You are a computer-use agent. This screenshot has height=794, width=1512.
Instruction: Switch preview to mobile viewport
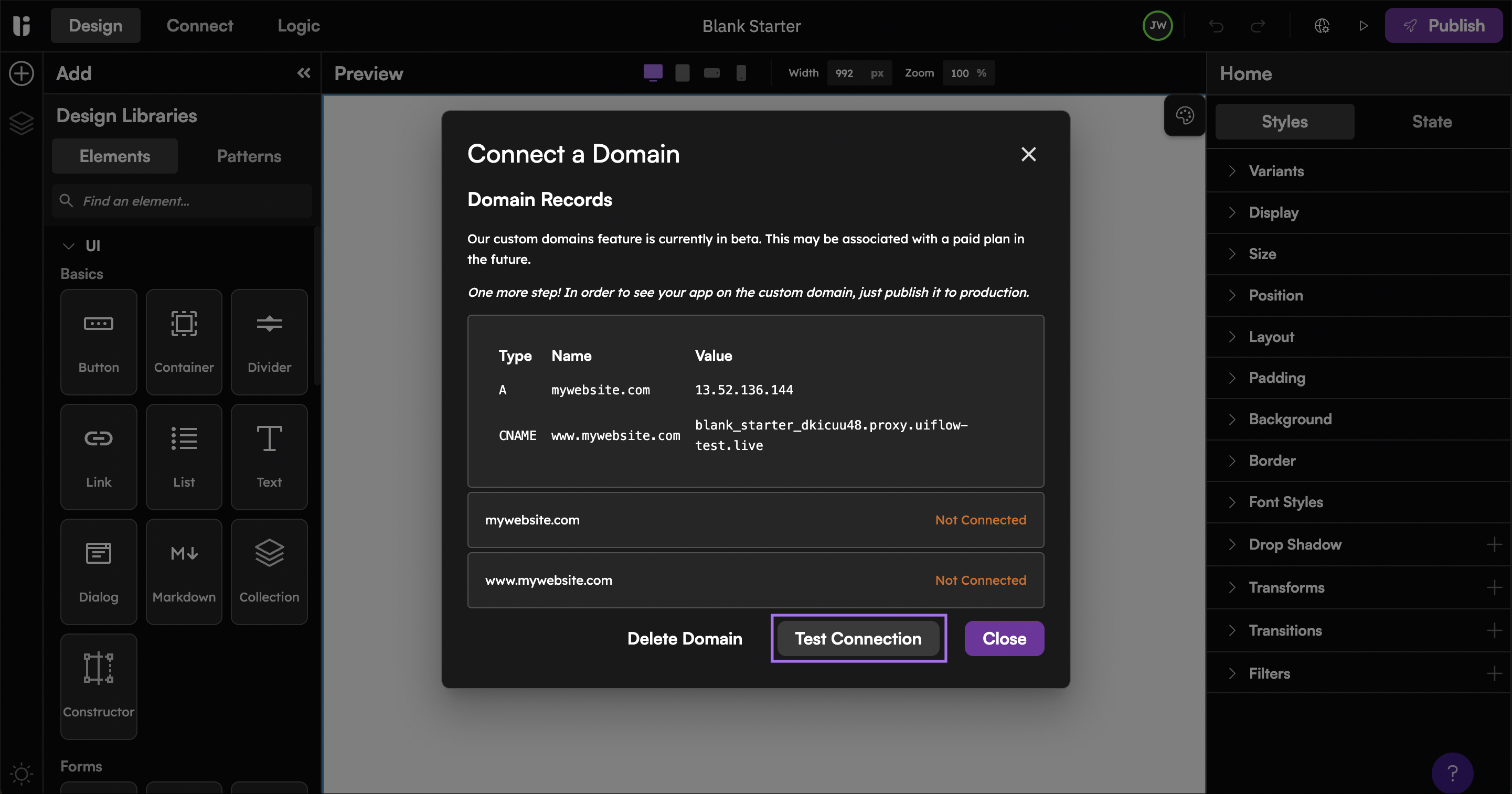741,73
